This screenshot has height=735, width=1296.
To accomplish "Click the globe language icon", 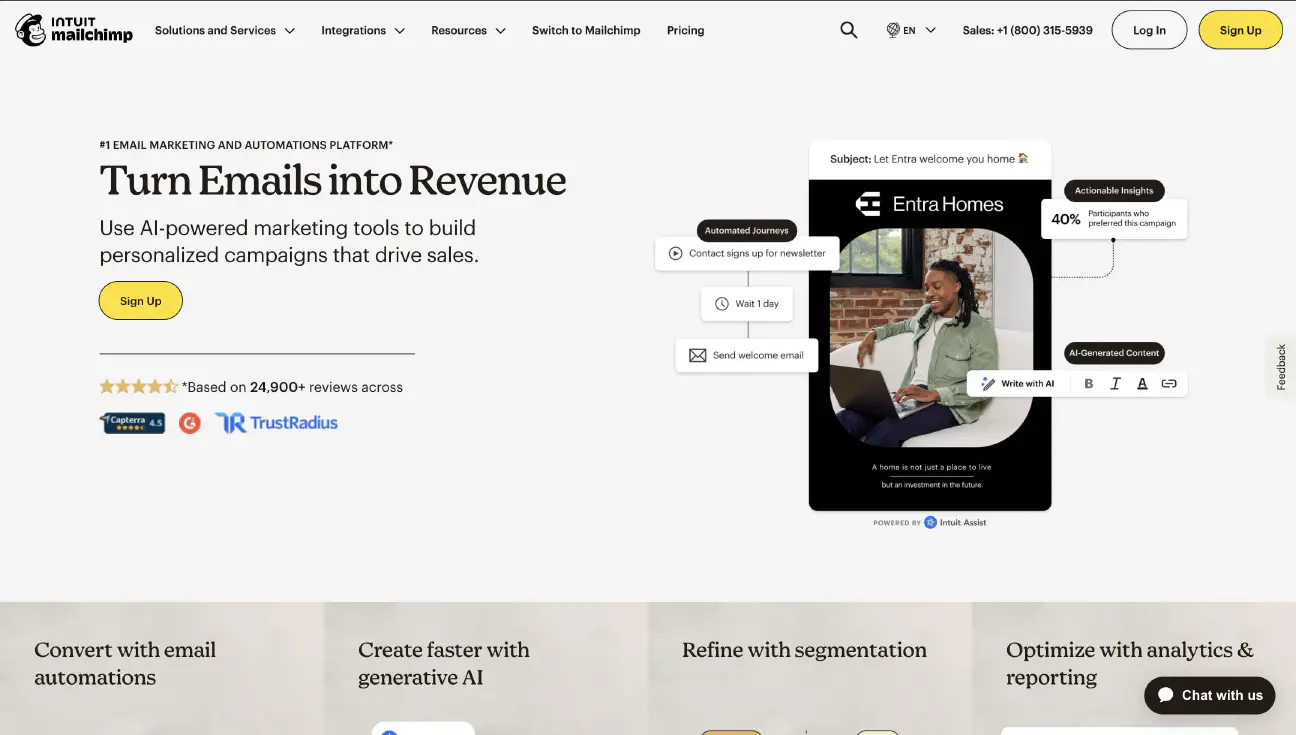I will (x=893, y=30).
